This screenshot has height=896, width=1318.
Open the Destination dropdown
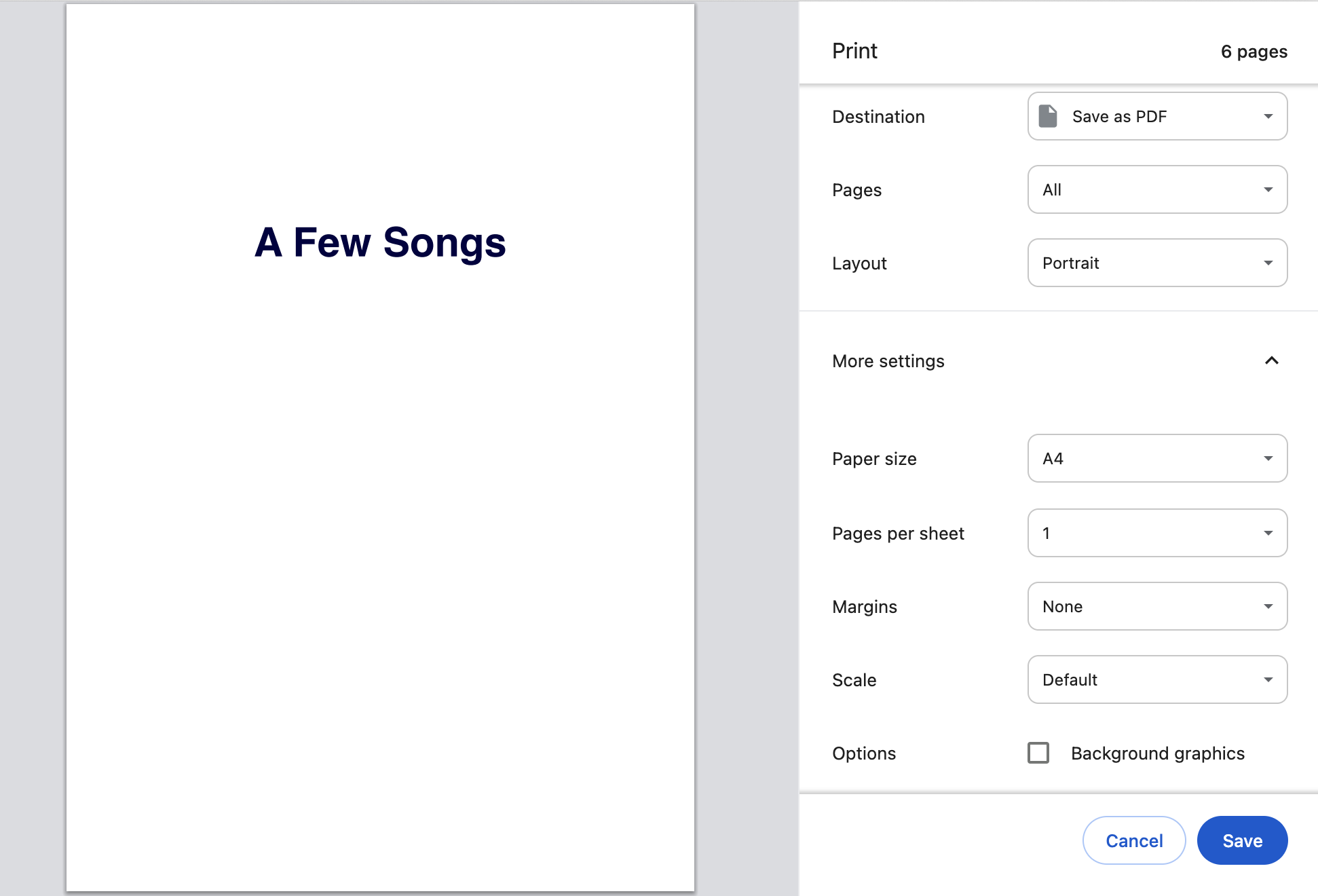pyautogui.click(x=1157, y=116)
